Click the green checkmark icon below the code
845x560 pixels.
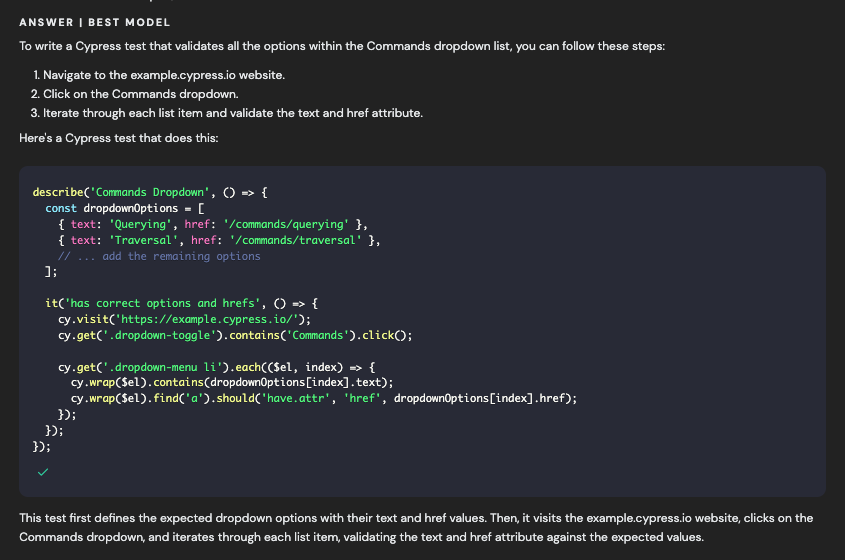(x=42, y=472)
